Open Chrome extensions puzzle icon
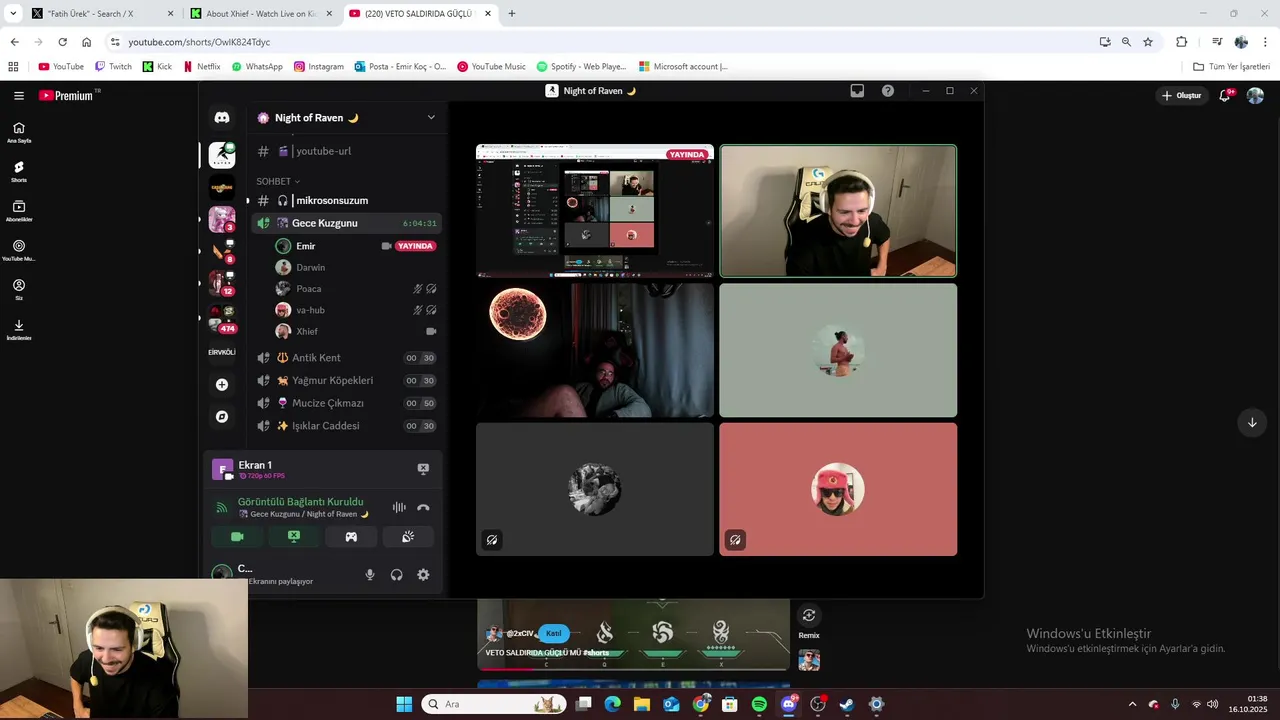The height and width of the screenshot is (720, 1280). pyautogui.click(x=1181, y=42)
